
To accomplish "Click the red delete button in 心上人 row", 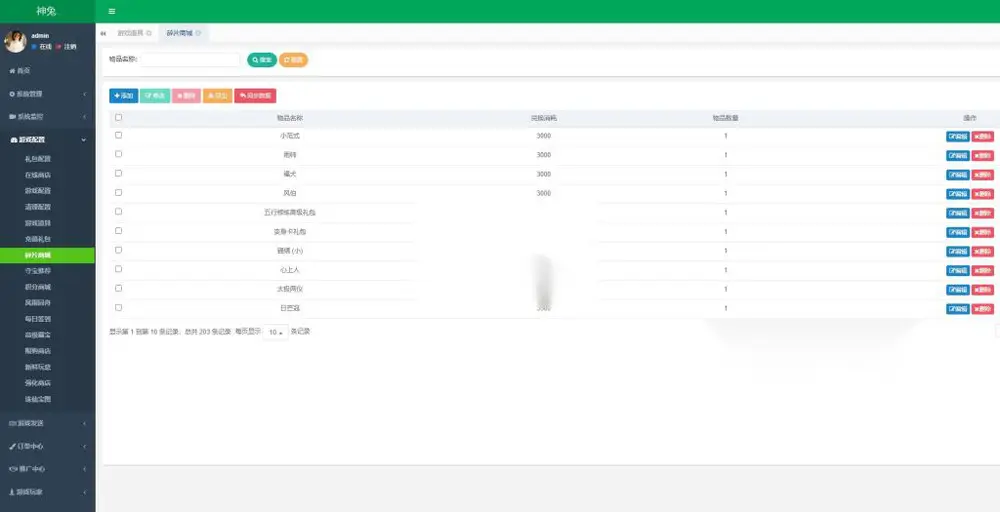I will [983, 270].
